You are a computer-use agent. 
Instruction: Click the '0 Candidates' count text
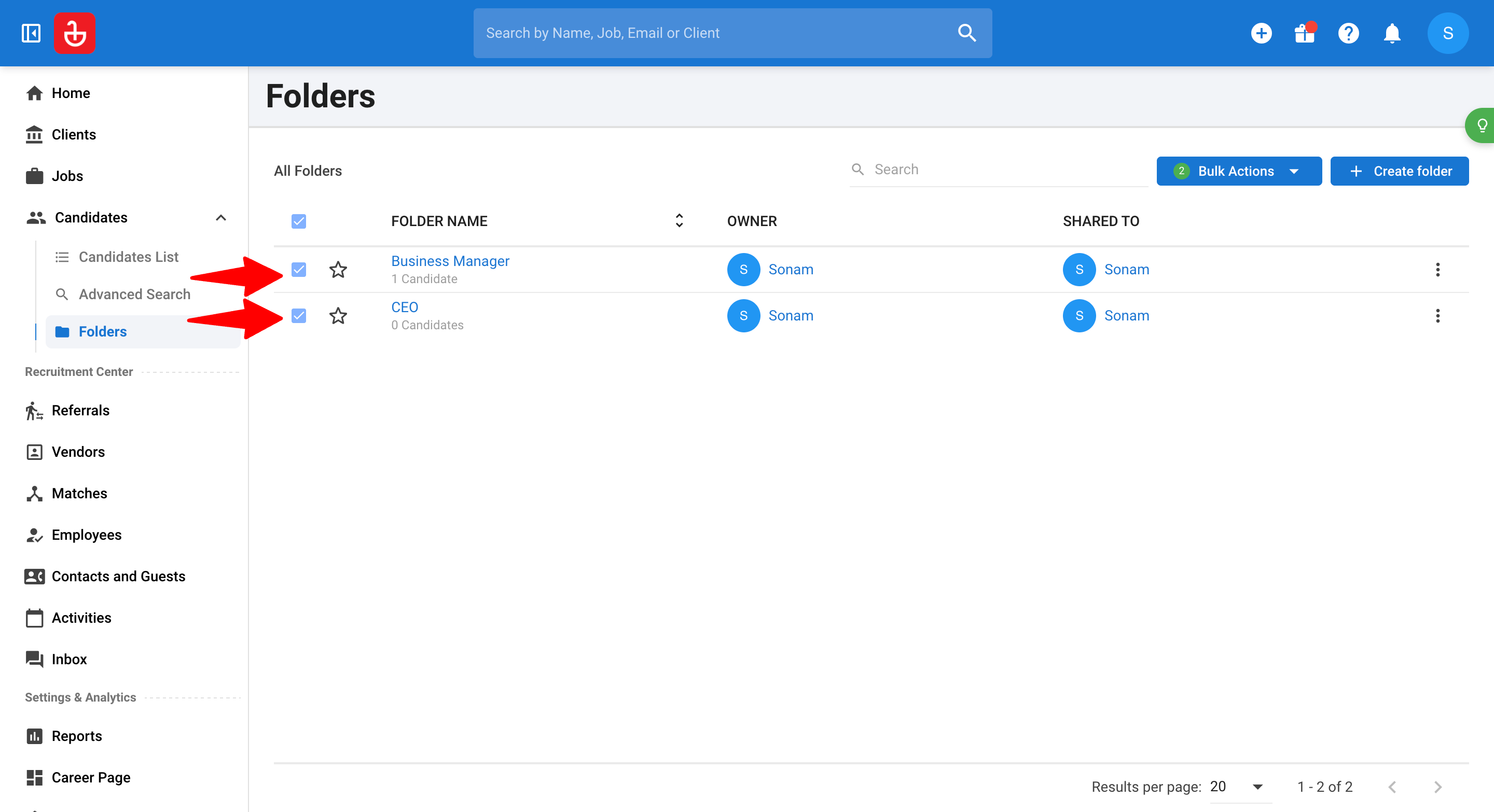[x=427, y=325]
